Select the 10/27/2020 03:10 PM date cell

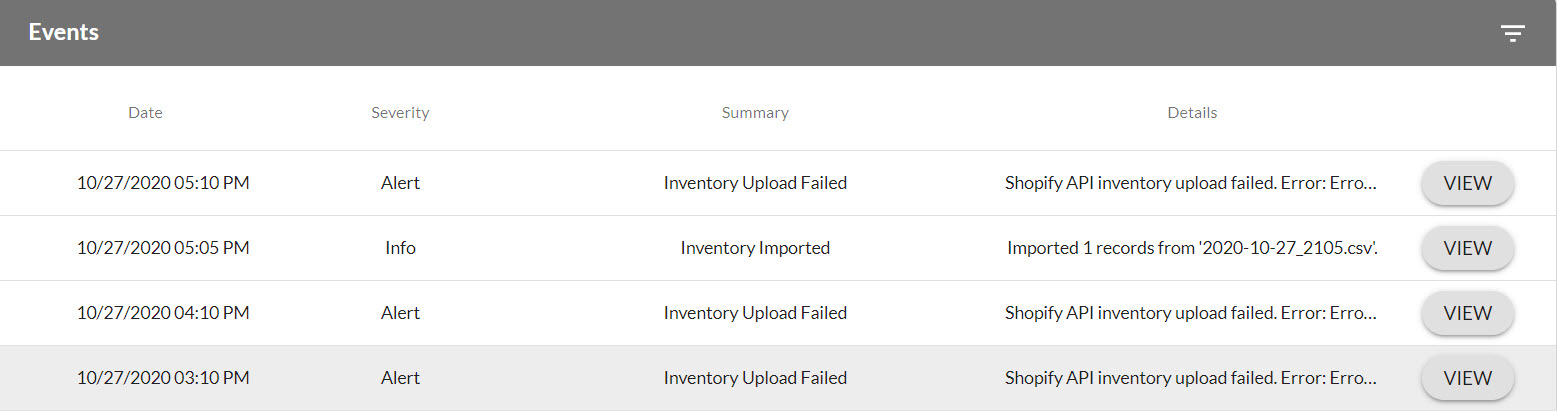click(163, 378)
